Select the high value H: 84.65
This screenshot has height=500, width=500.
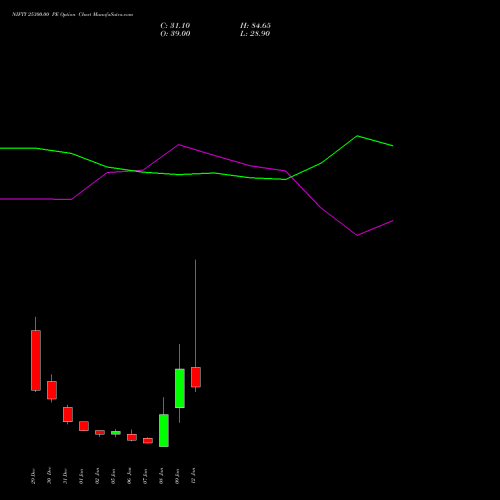[x=255, y=26]
